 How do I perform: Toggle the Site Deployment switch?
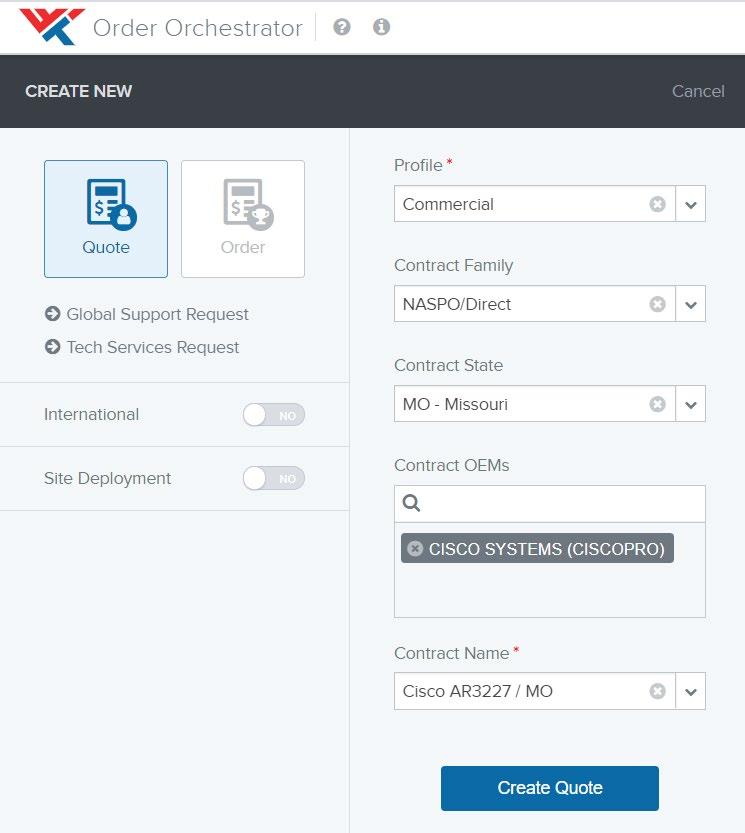click(274, 478)
